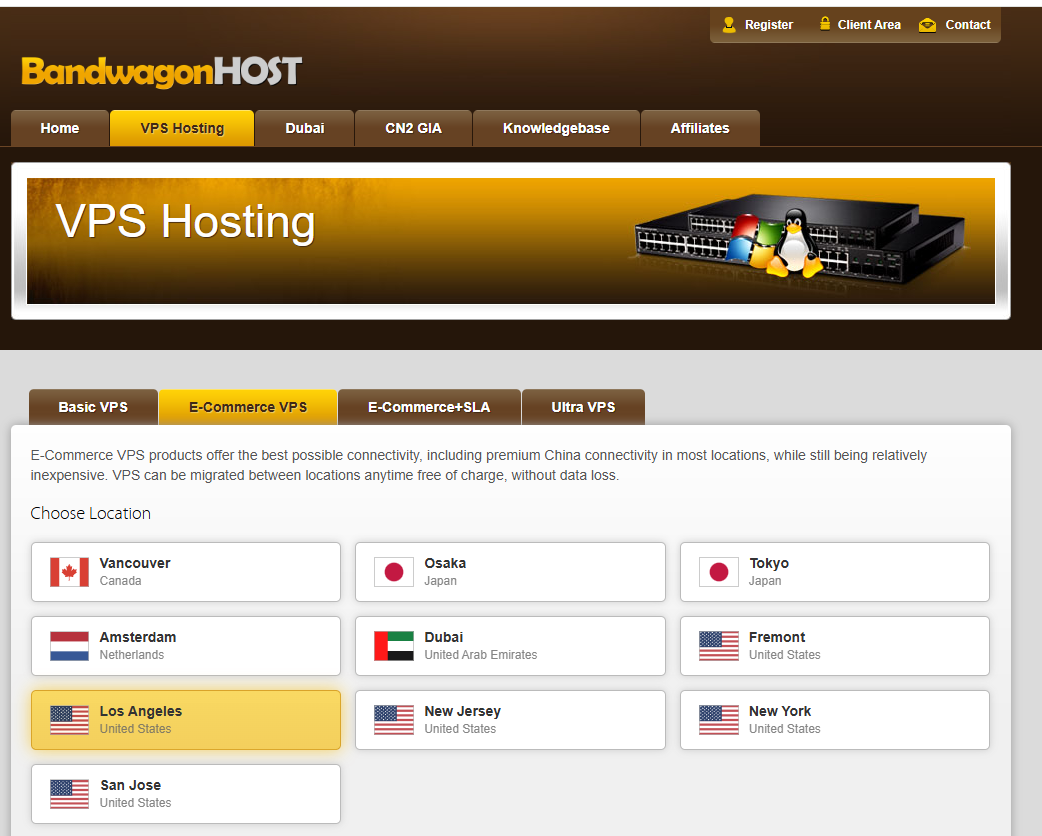
Task: Click the US flag on New York card
Action: coord(718,720)
